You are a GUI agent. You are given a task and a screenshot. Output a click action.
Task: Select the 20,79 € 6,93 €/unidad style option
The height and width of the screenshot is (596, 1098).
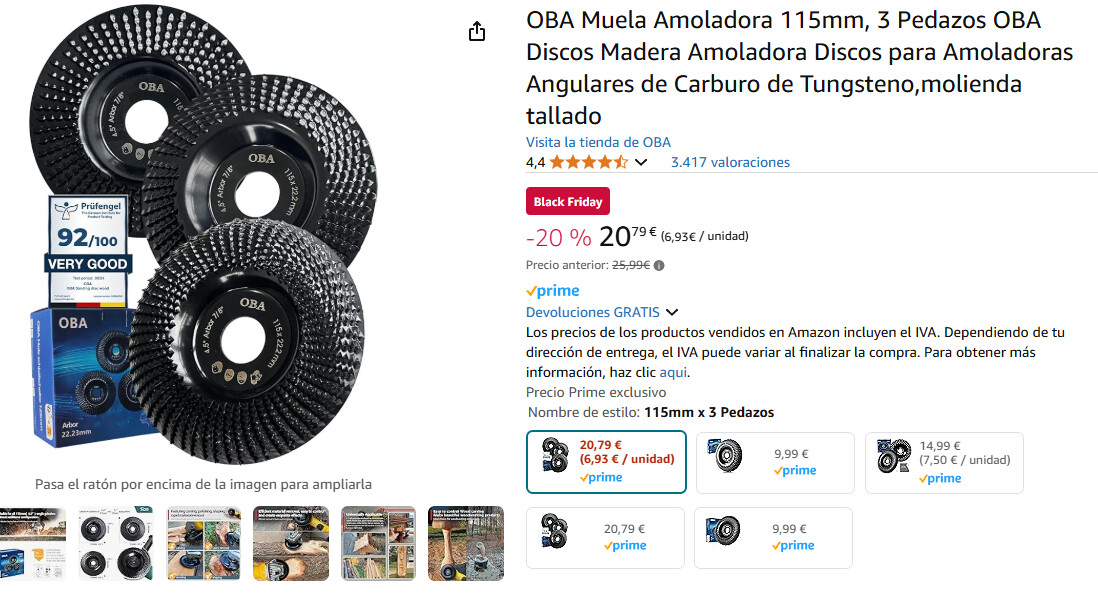[606, 462]
